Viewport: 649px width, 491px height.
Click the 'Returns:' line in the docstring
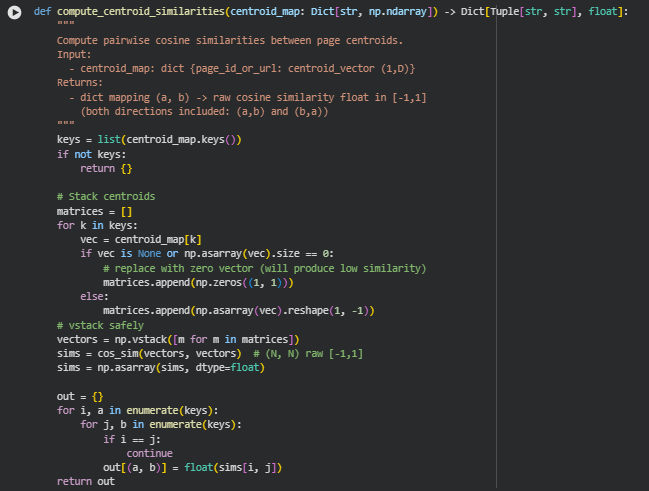click(x=80, y=82)
